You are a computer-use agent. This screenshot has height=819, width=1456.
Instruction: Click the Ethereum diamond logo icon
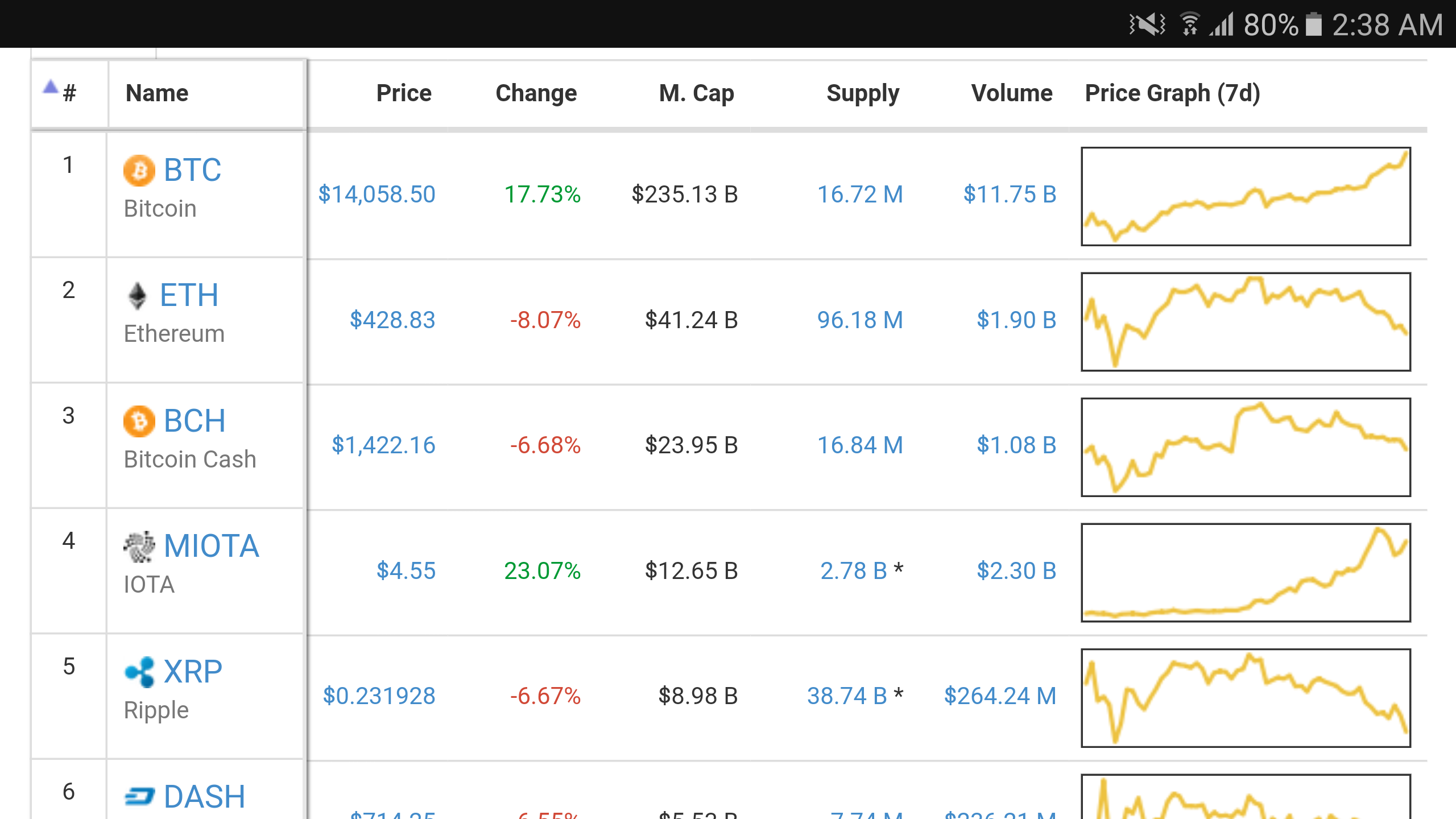pos(137,296)
